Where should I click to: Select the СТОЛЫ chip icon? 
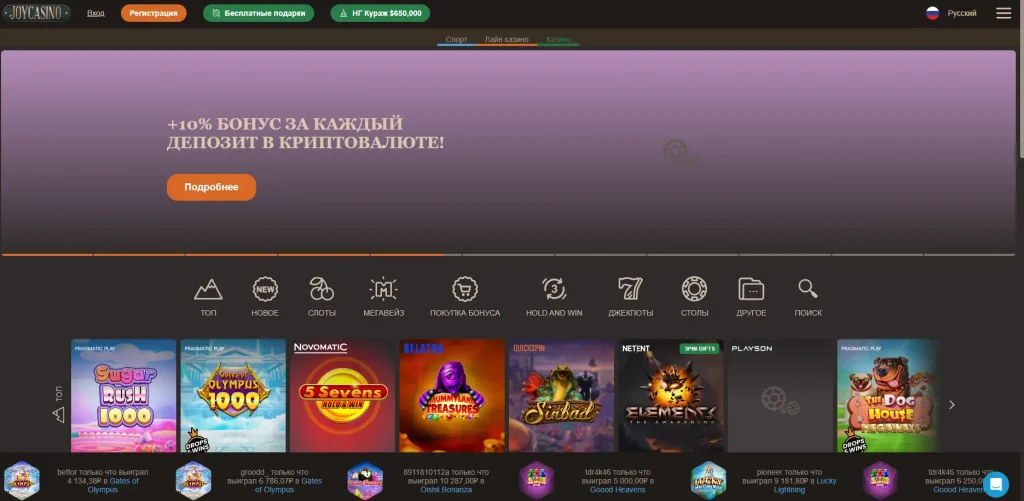click(x=694, y=289)
